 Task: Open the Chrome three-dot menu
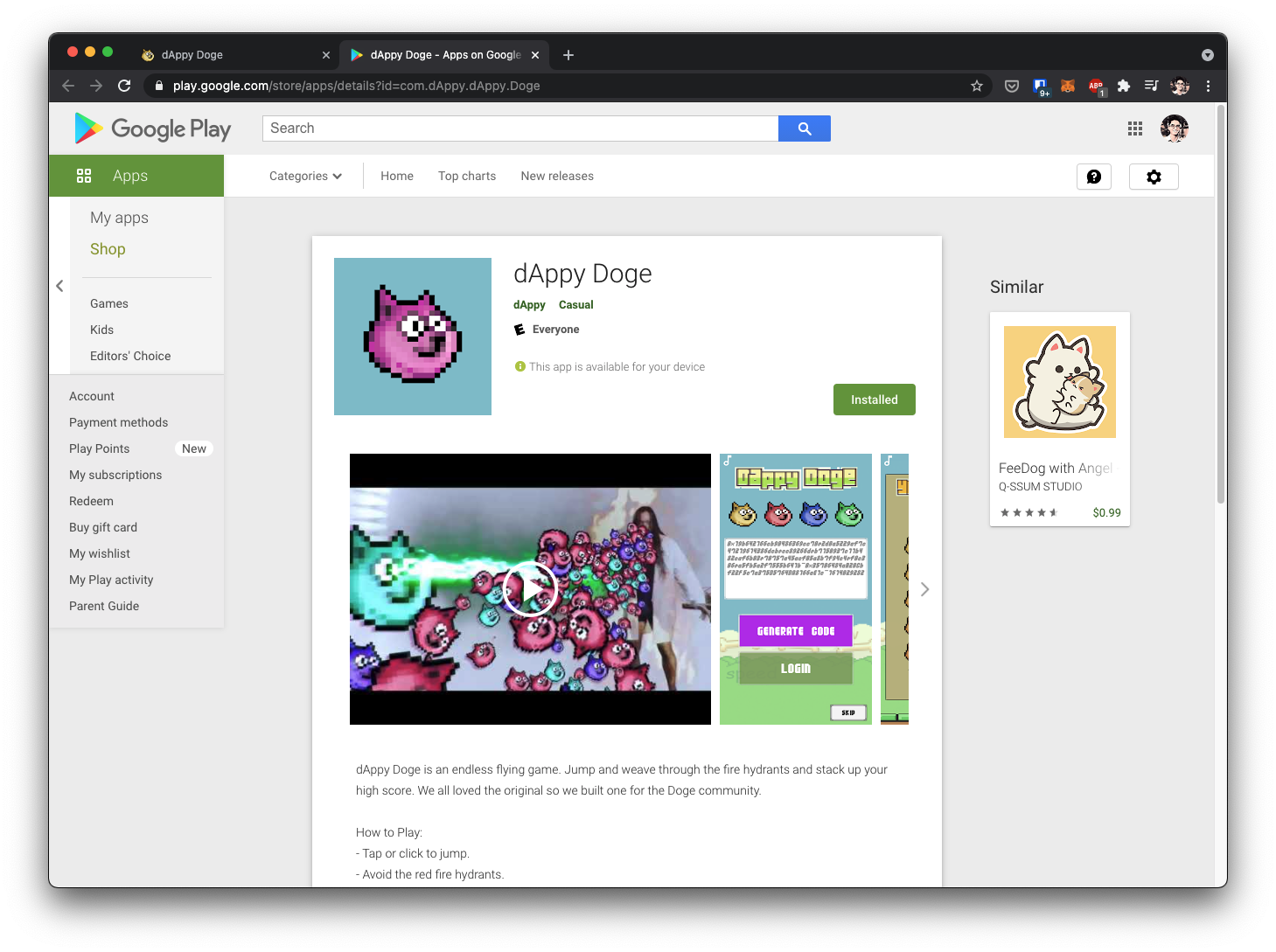click(1208, 86)
